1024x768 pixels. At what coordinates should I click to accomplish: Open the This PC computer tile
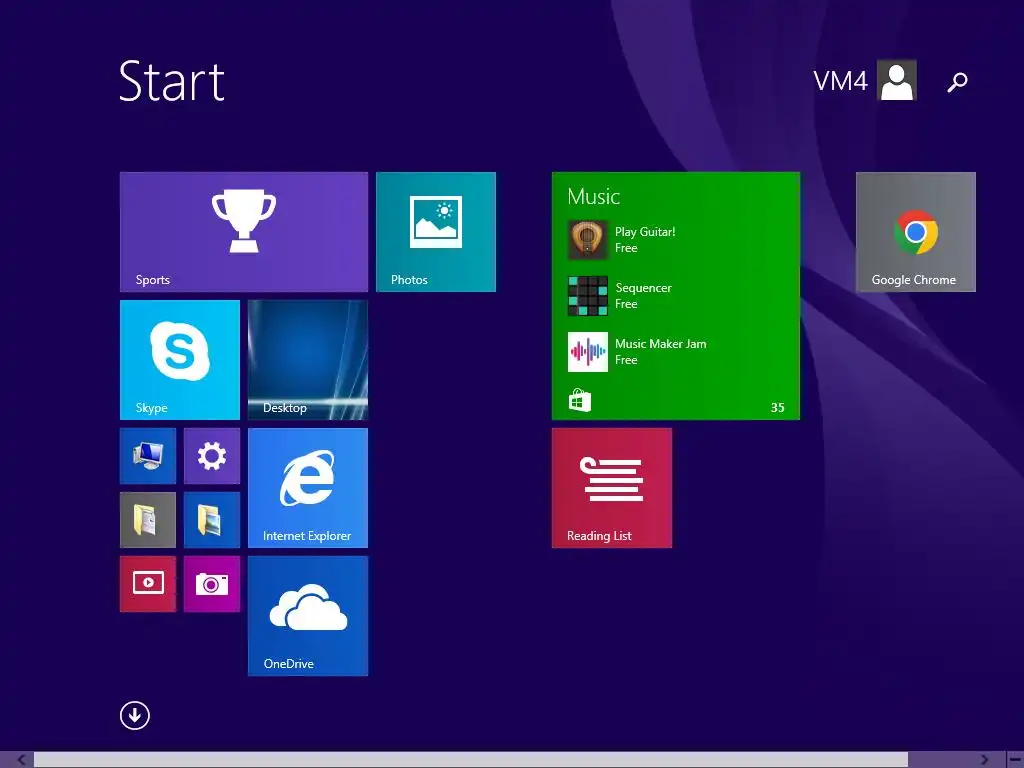[148, 456]
